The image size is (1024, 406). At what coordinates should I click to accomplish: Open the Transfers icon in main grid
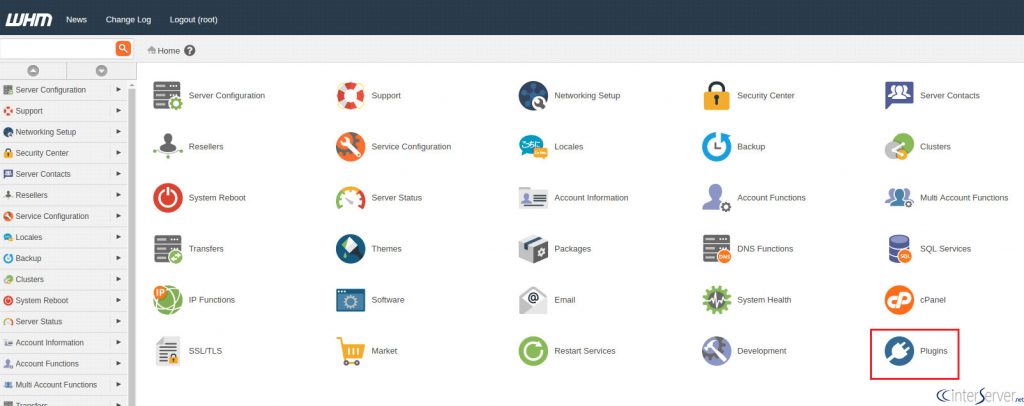click(168, 249)
